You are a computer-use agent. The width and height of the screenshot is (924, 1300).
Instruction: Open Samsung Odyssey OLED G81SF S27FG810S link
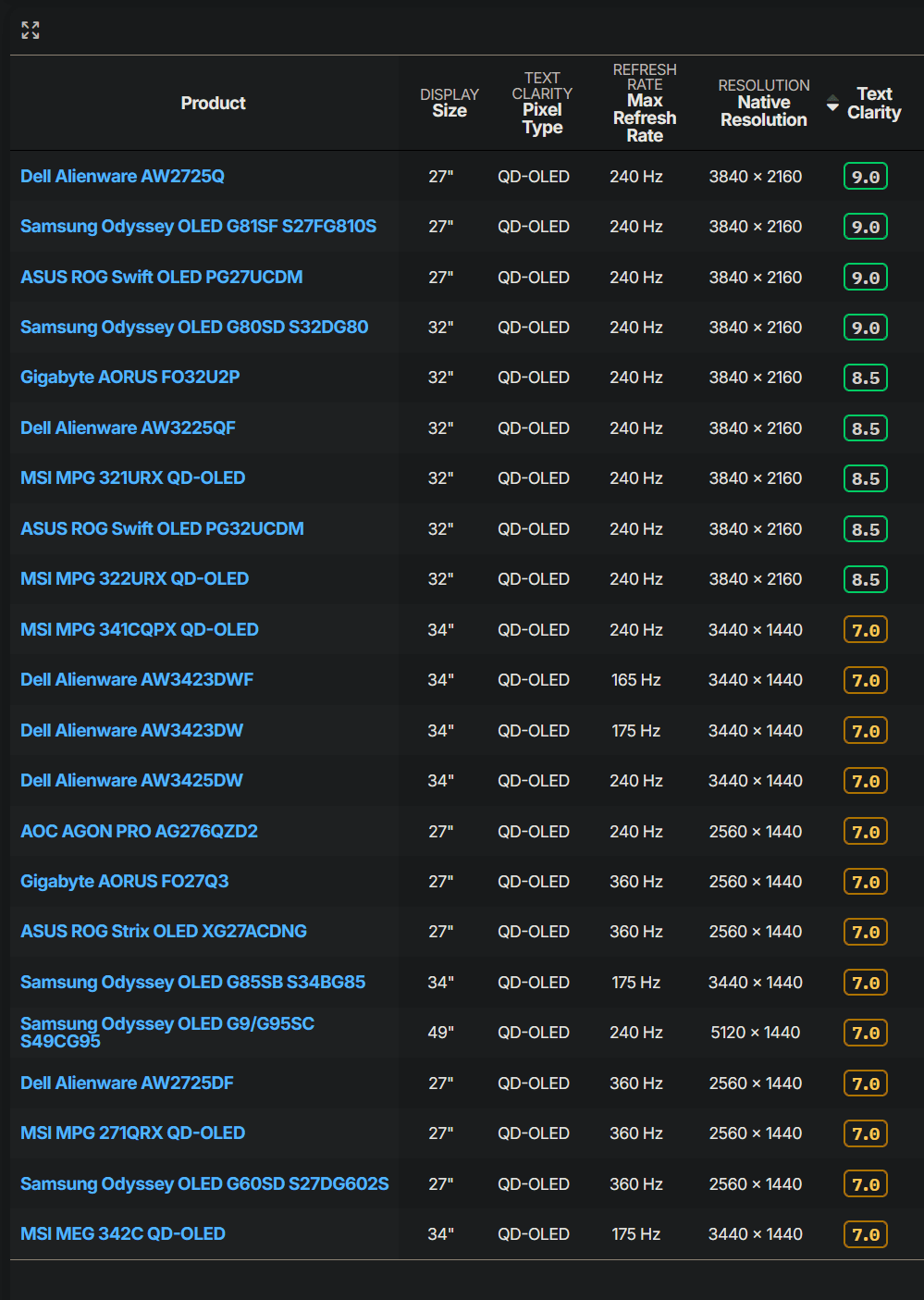click(199, 226)
